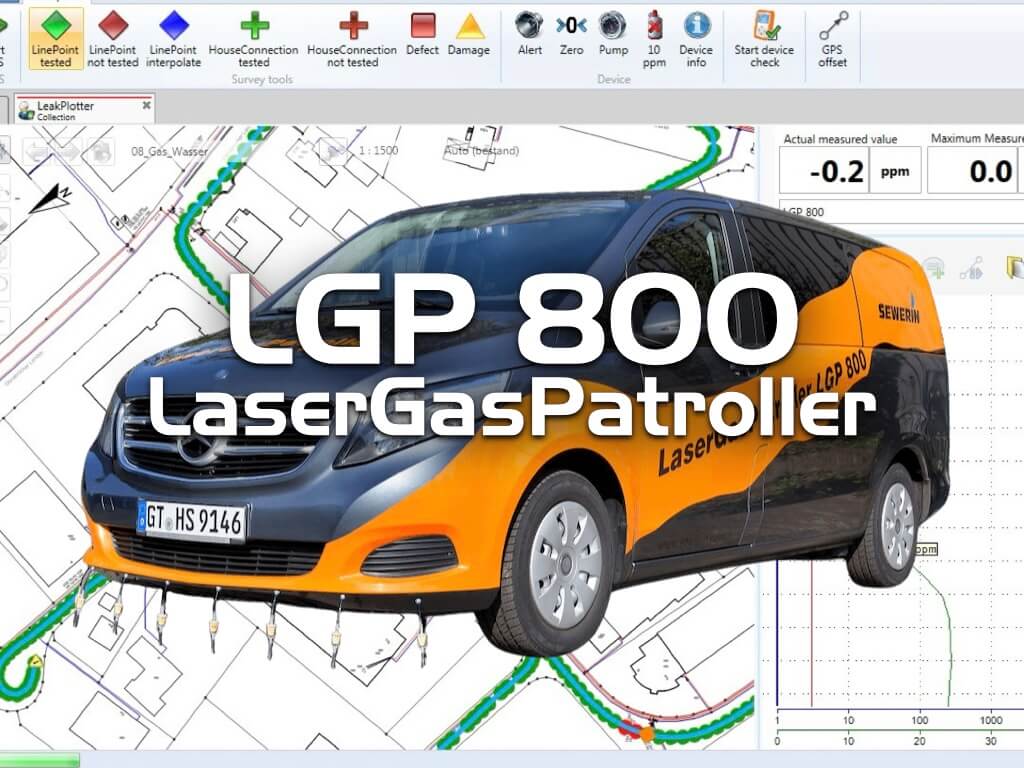The height and width of the screenshot is (768, 1024).
Task: Pick the Damage warning triangle tool
Action: click(x=469, y=35)
